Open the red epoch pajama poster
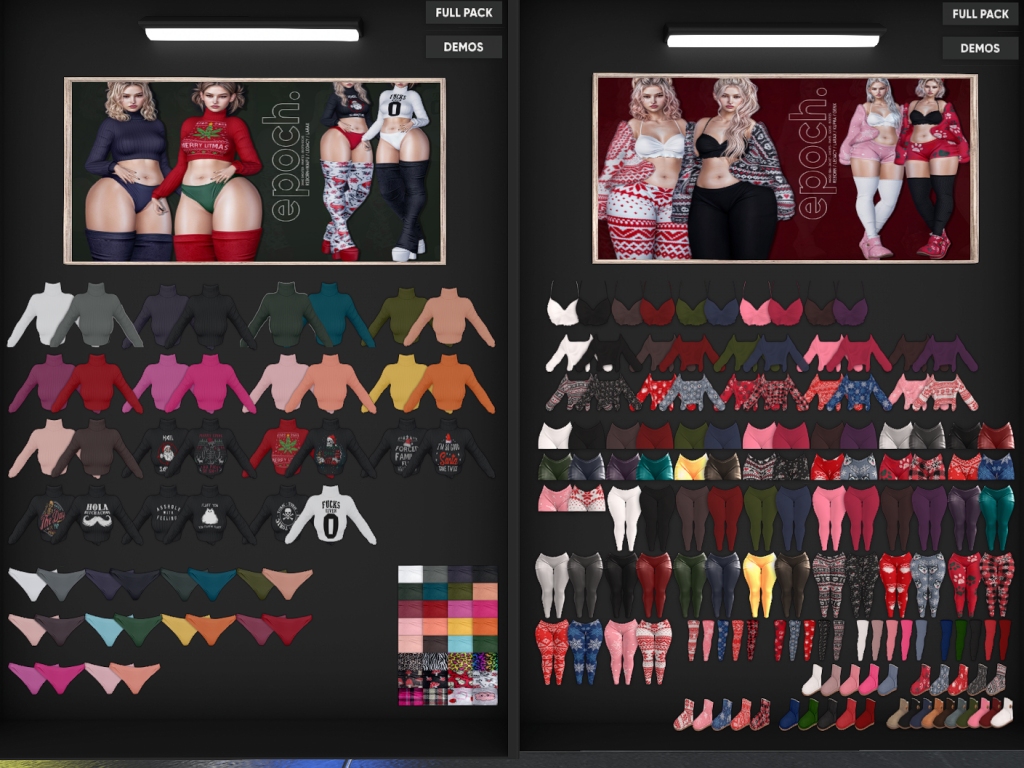 click(785, 168)
